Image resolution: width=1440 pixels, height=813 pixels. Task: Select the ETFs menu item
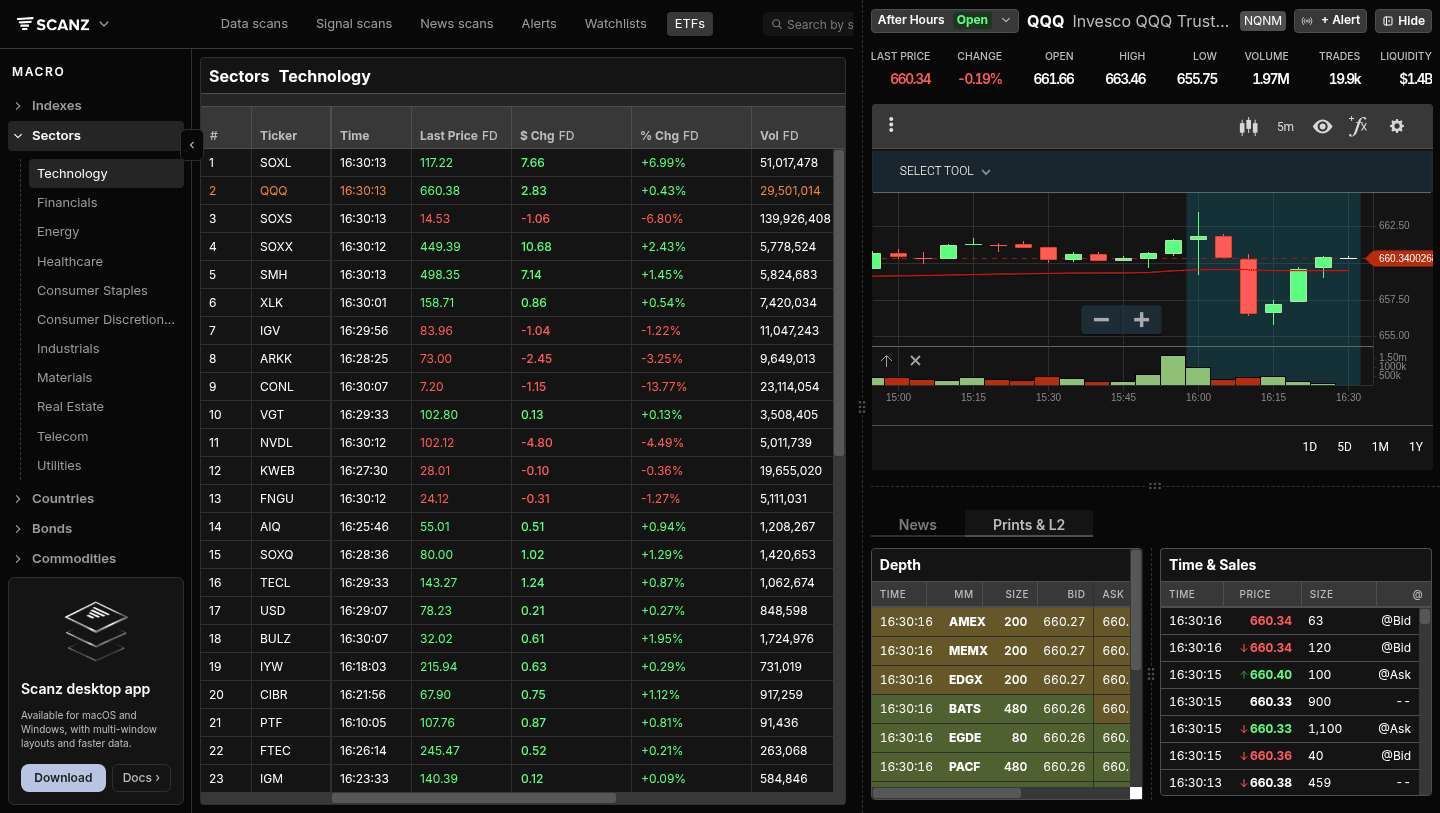690,24
